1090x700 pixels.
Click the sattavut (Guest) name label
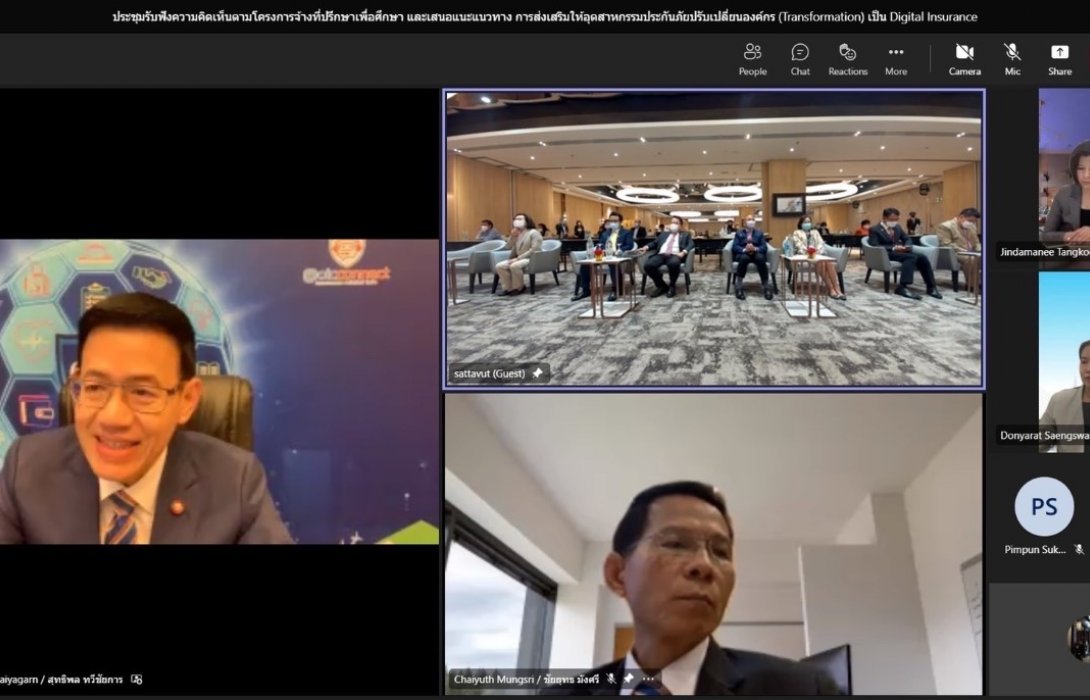[489, 373]
